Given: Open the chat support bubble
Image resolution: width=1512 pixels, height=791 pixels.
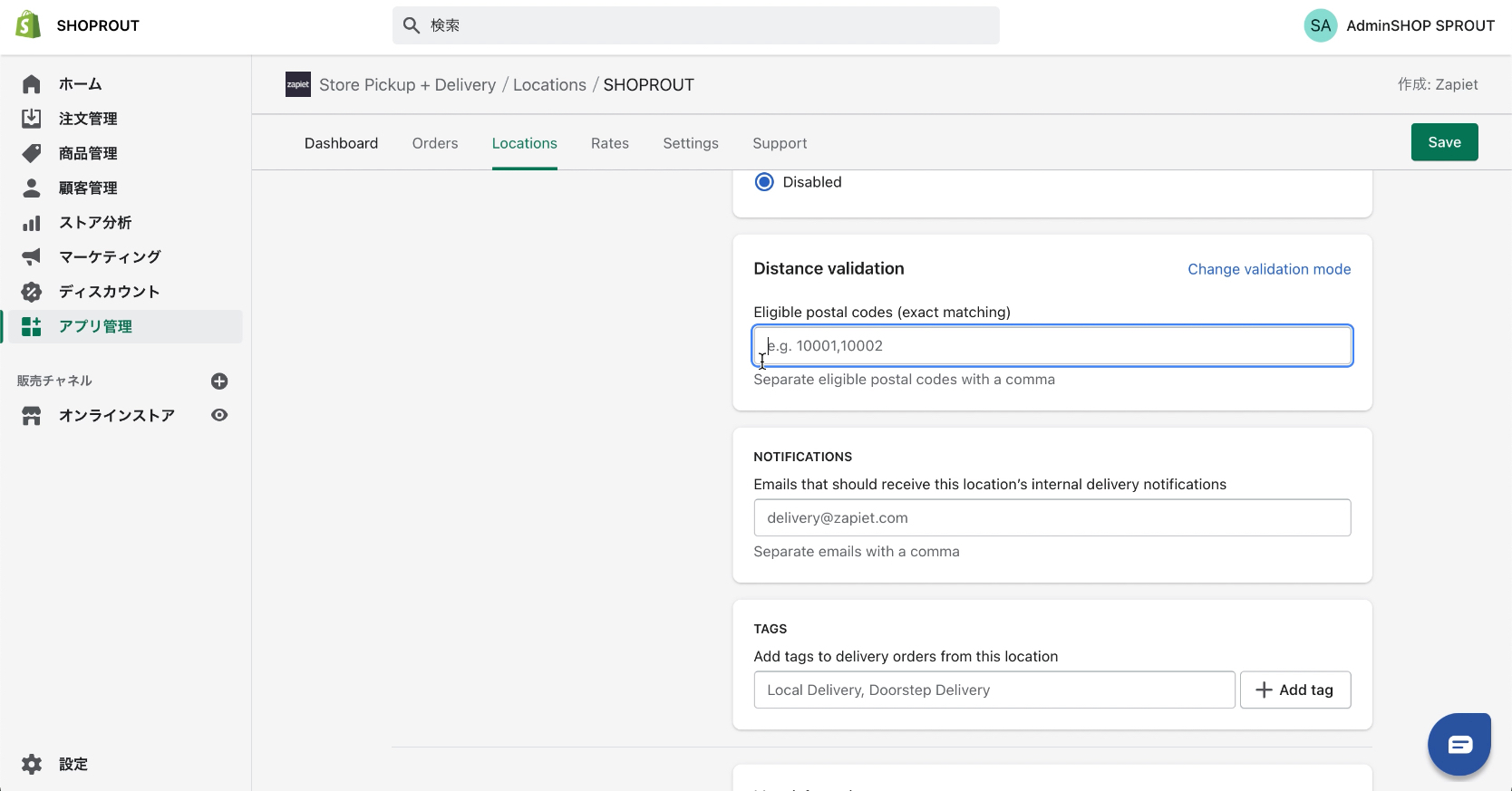Looking at the screenshot, I should coord(1459,745).
